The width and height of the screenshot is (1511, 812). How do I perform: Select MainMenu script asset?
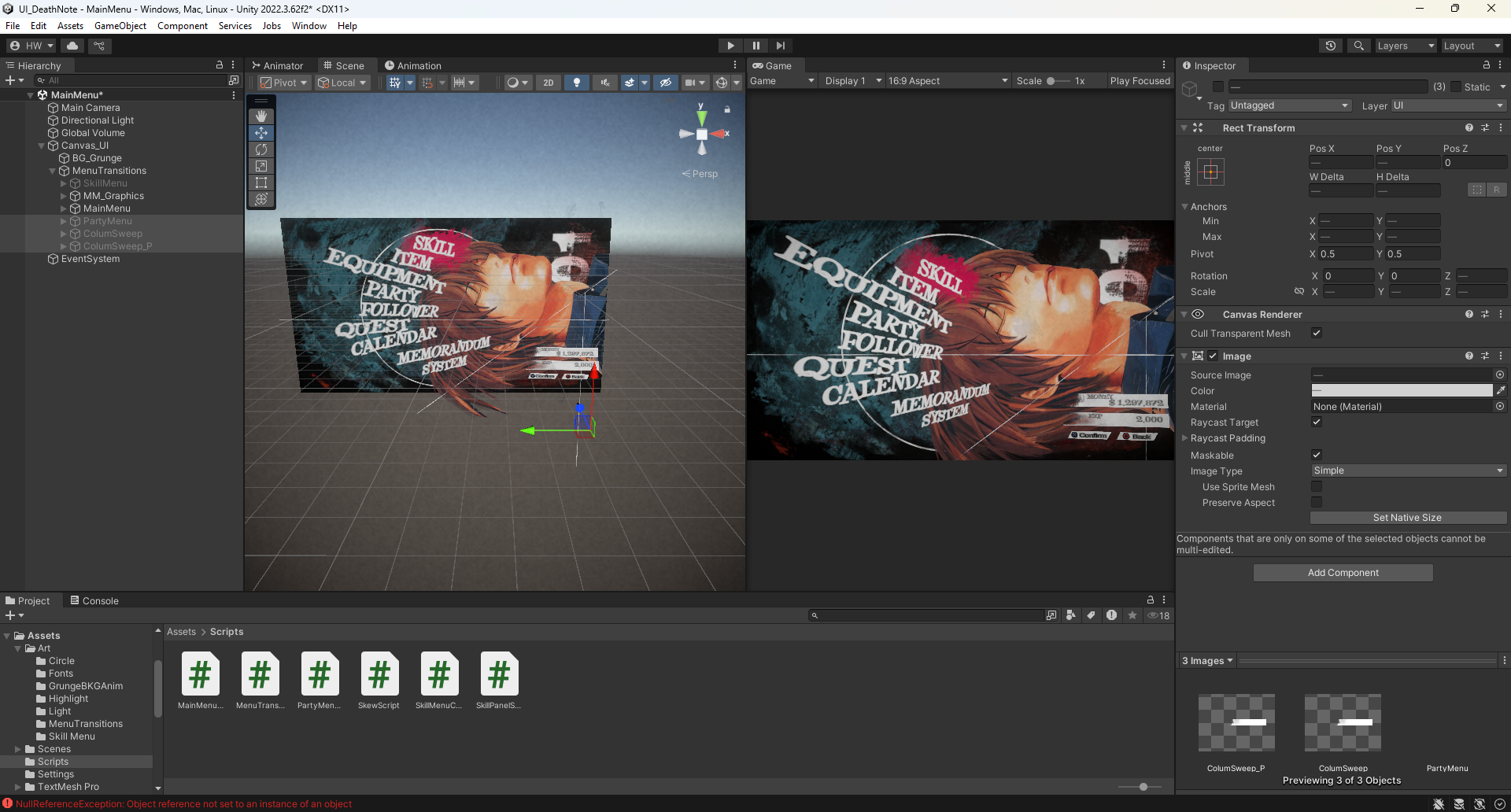[x=200, y=681]
